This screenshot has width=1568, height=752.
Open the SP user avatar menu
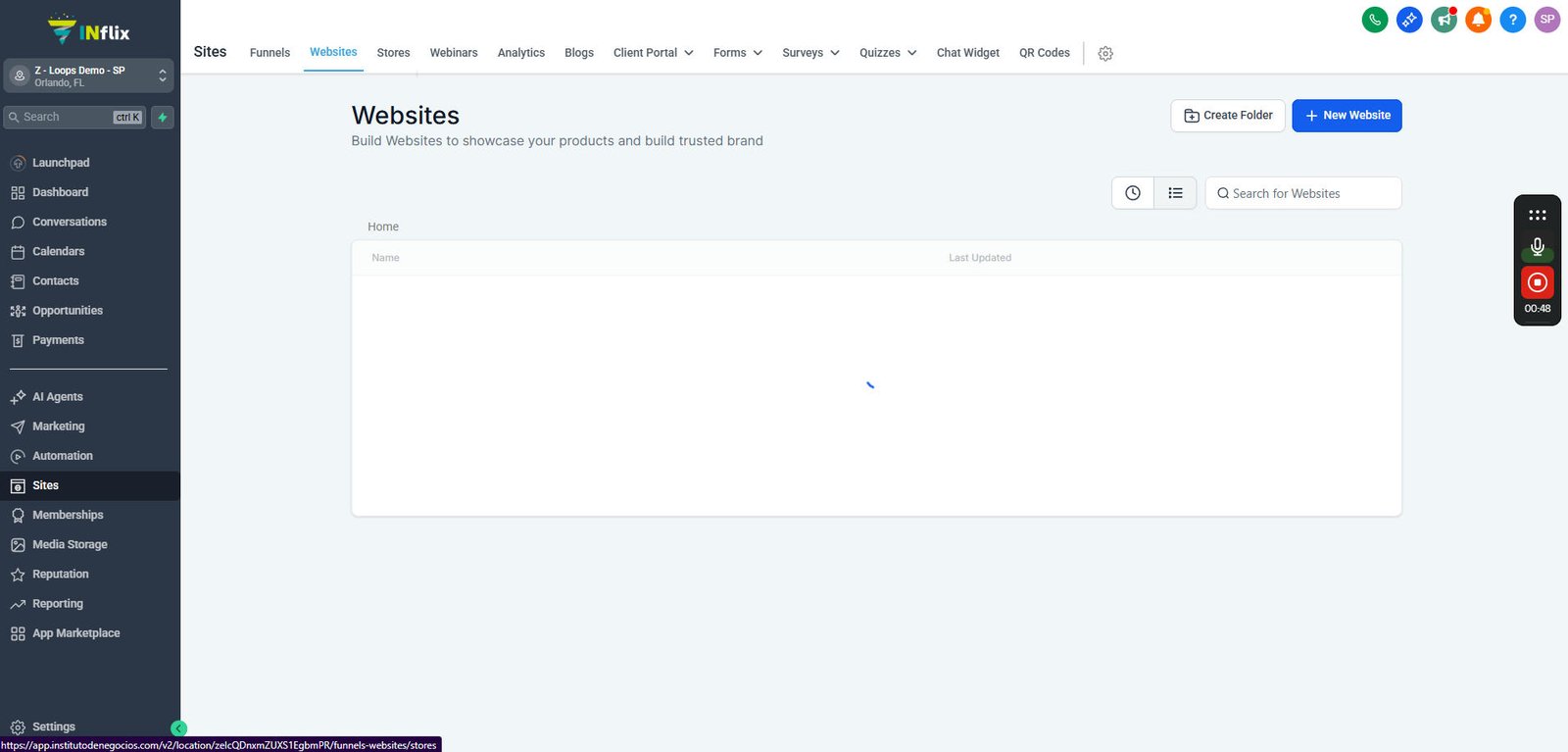(x=1547, y=20)
